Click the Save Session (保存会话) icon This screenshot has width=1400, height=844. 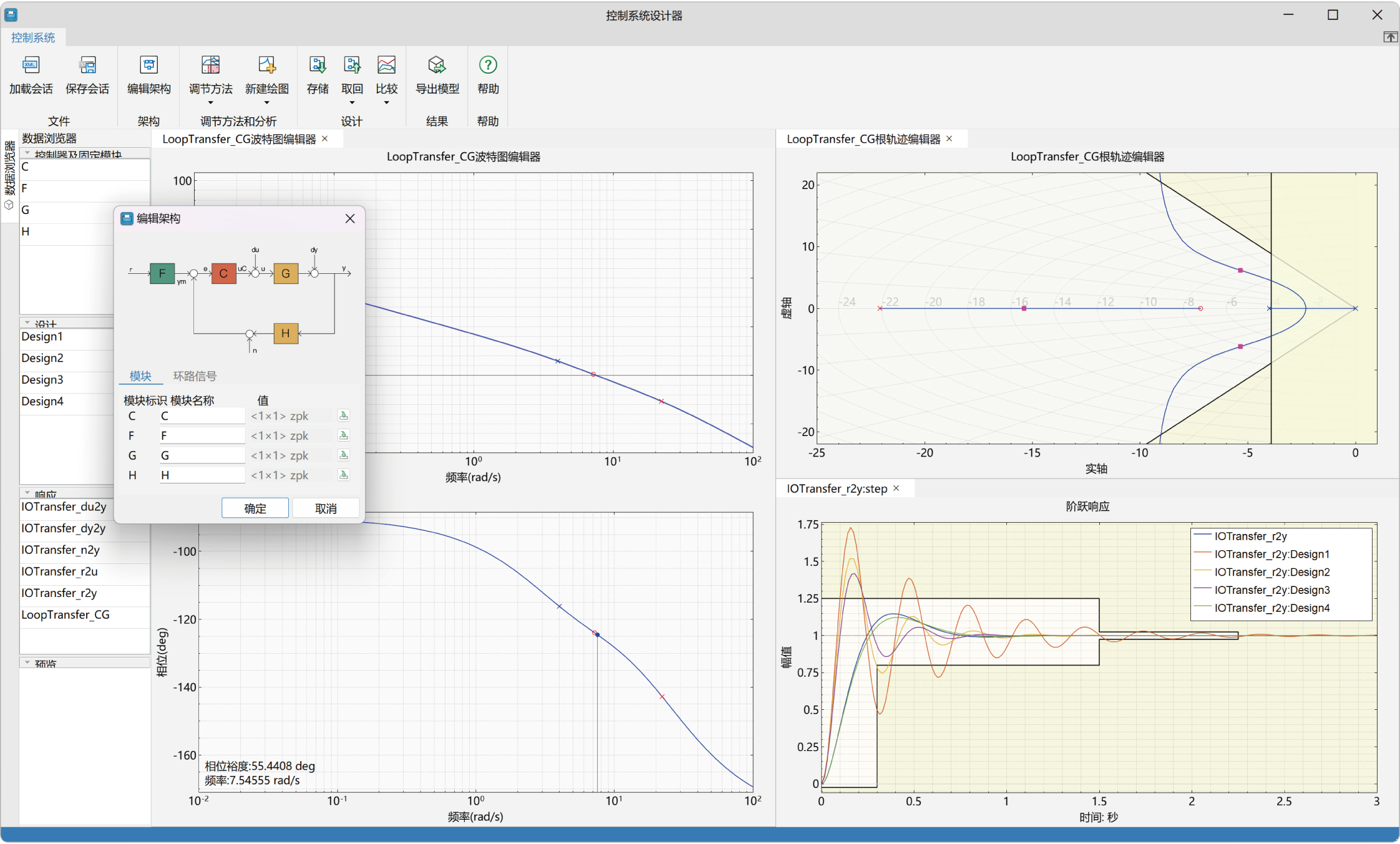pyautogui.click(x=87, y=65)
